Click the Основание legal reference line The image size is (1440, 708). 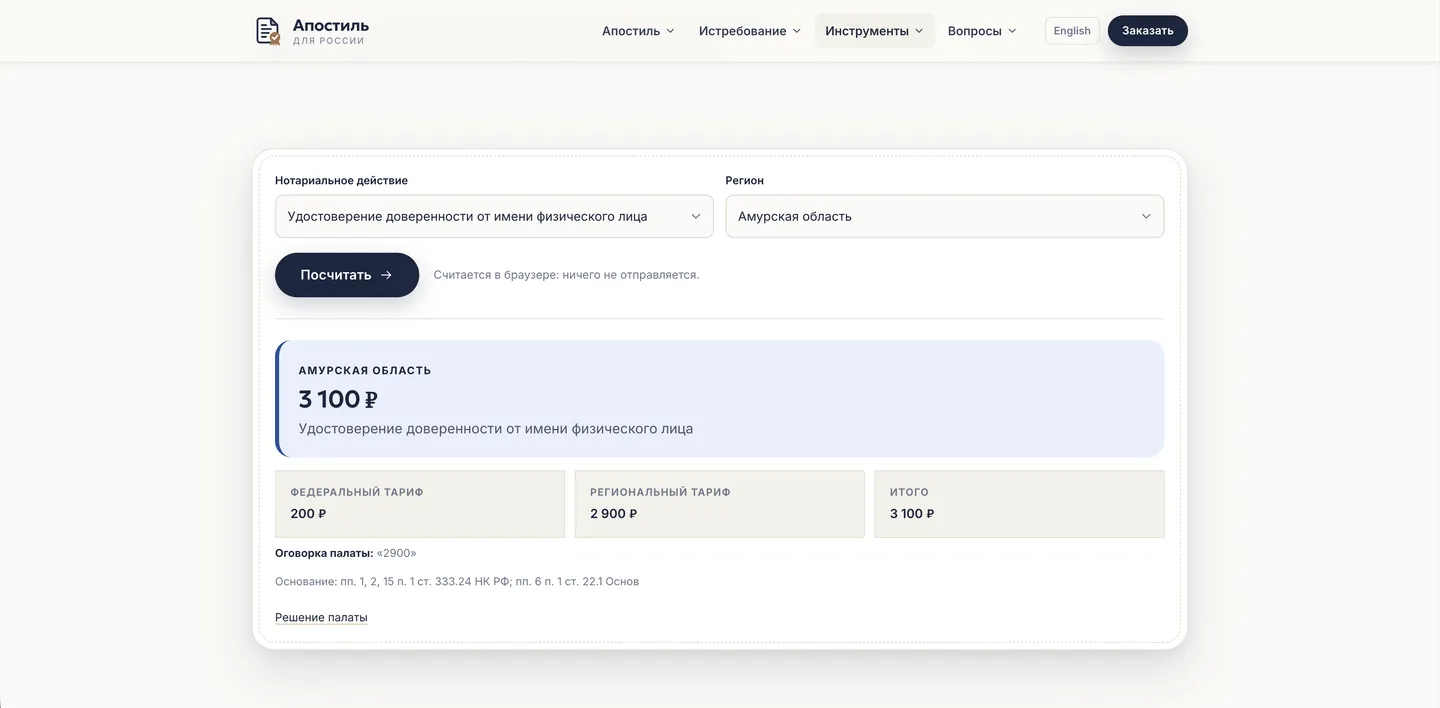(x=457, y=581)
